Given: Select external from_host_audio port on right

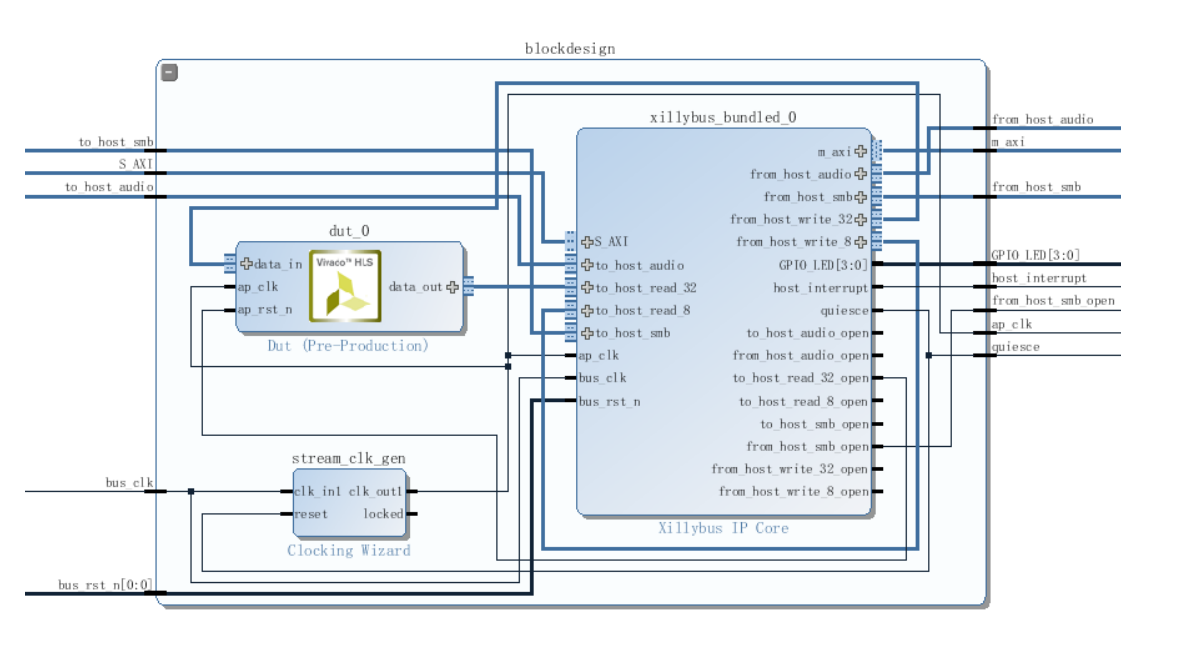Looking at the screenshot, I should [1043, 120].
